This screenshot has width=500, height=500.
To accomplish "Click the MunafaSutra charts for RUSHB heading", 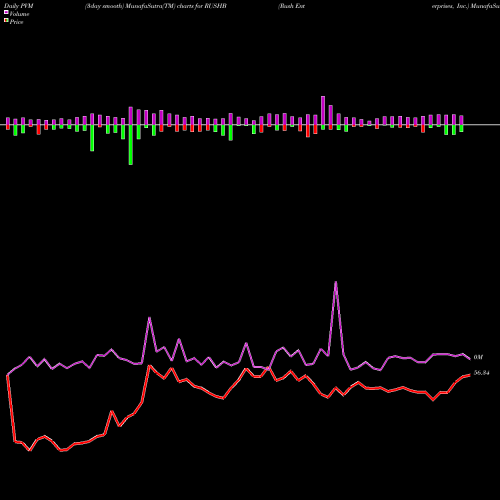I will [x=156, y=6].
